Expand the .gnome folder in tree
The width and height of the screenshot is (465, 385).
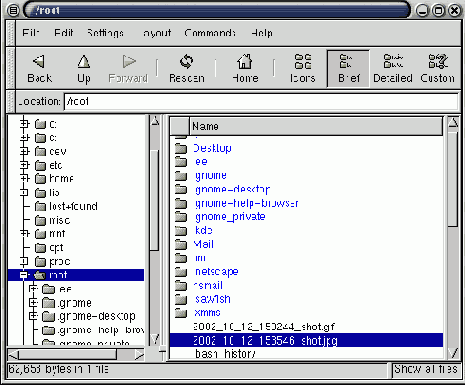(x=33, y=303)
